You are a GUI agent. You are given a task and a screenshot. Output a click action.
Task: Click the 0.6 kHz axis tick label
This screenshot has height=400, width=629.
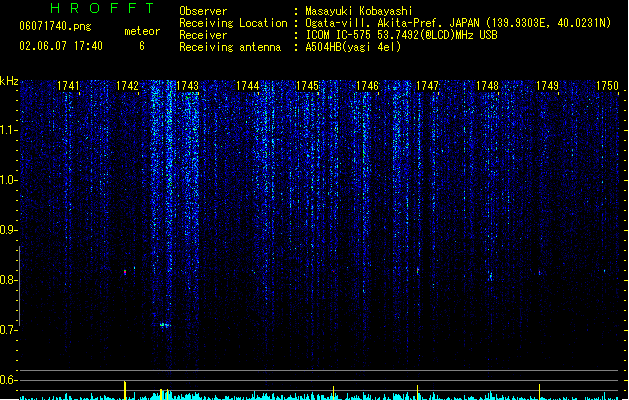[x=8, y=380]
